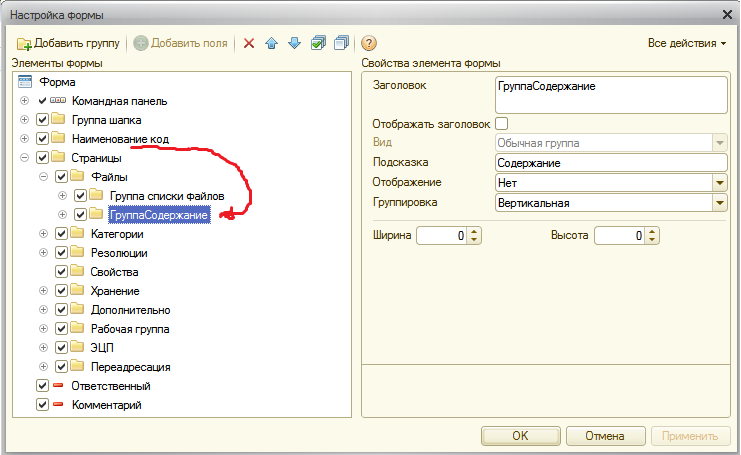The height and width of the screenshot is (455, 741).
Task: Click the Отмена button
Action: (605, 436)
